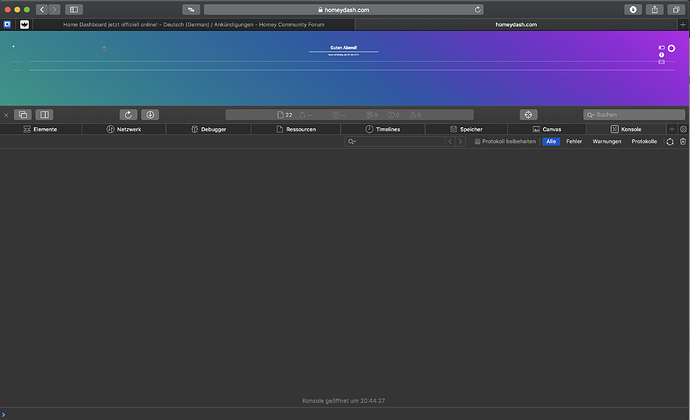Click the Web Inspector download archive button
This screenshot has width=690, height=420.
click(x=150, y=114)
